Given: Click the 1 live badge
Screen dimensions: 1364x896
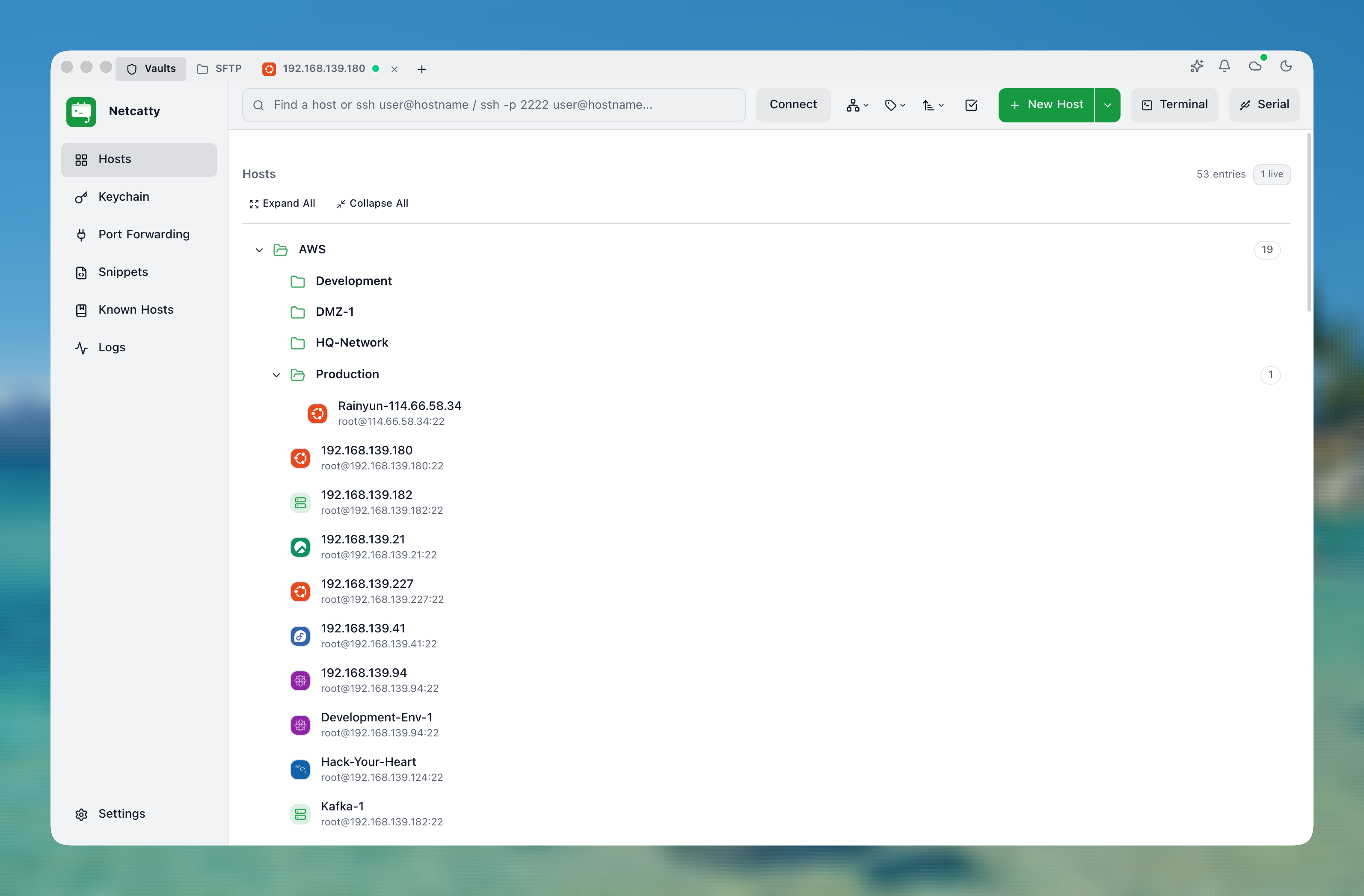Looking at the screenshot, I should 1272,174.
